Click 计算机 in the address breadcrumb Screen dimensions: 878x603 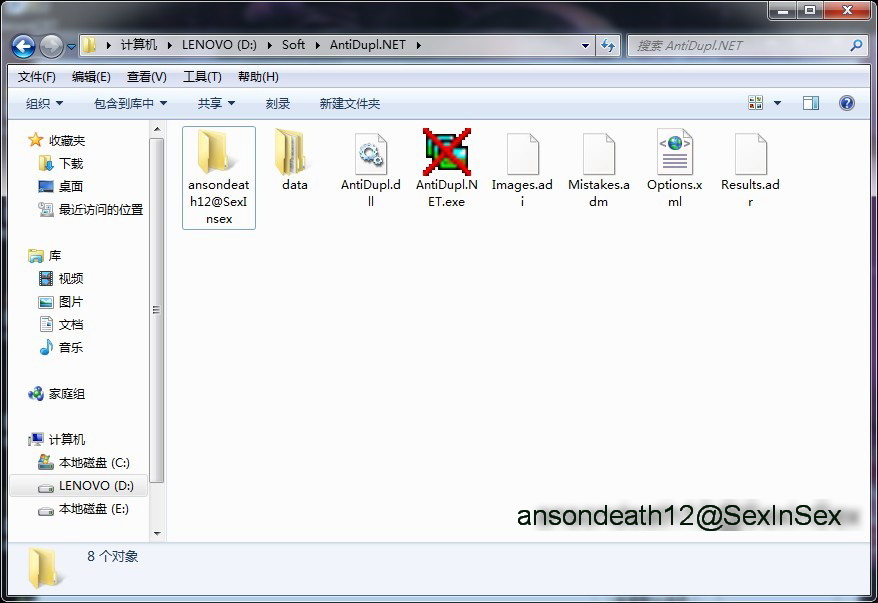139,45
